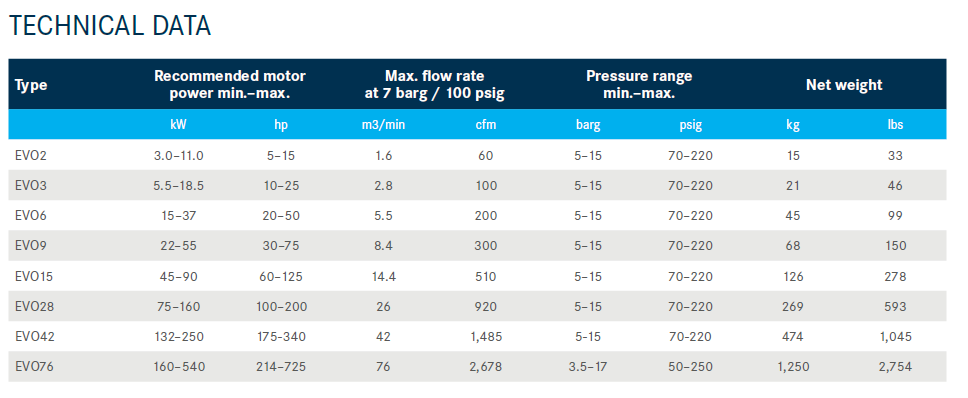968x398 pixels.
Task: Select the EVO2 row label
Action: click(x=31, y=155)
